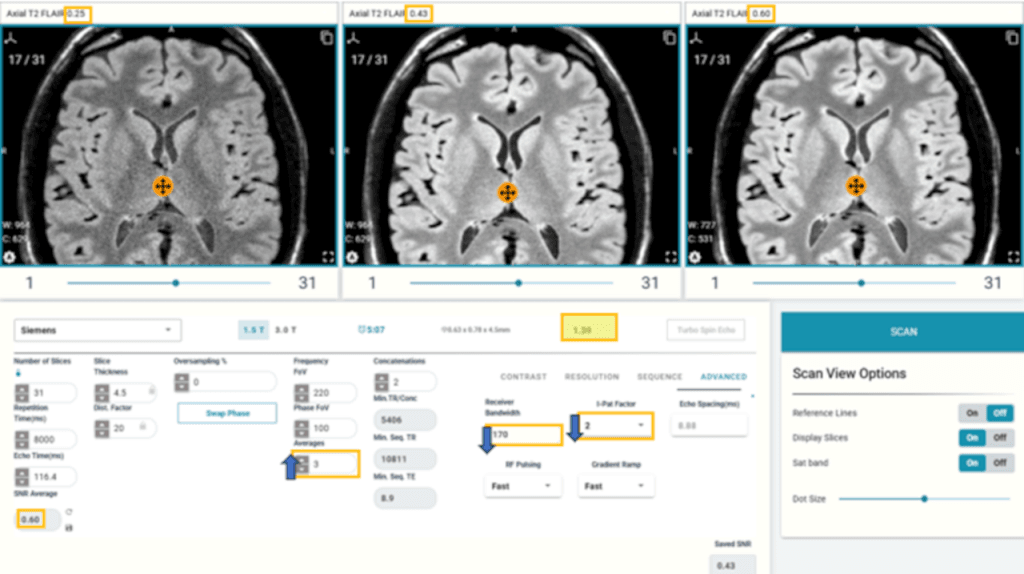
Task: Click the Receiver Bandwidth input field
Action: 524,435
